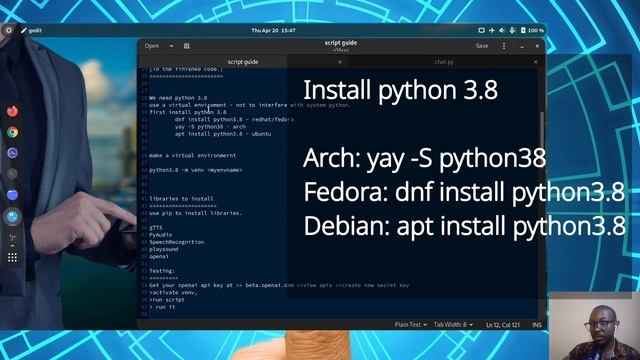This screenshot has height=360, width=640.
Task: Launch Firefox from the dock
Action: pos(12,111)
